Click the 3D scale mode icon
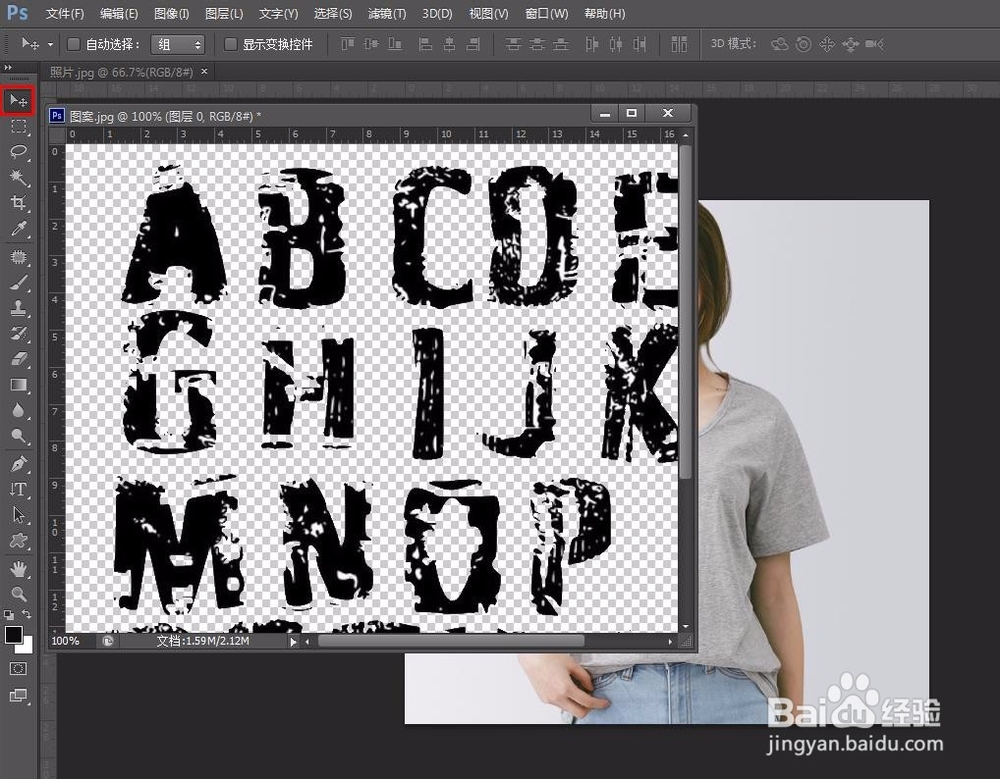Image resolution: width=1000 pixels, height=779 pixels. tap(874, 44)
